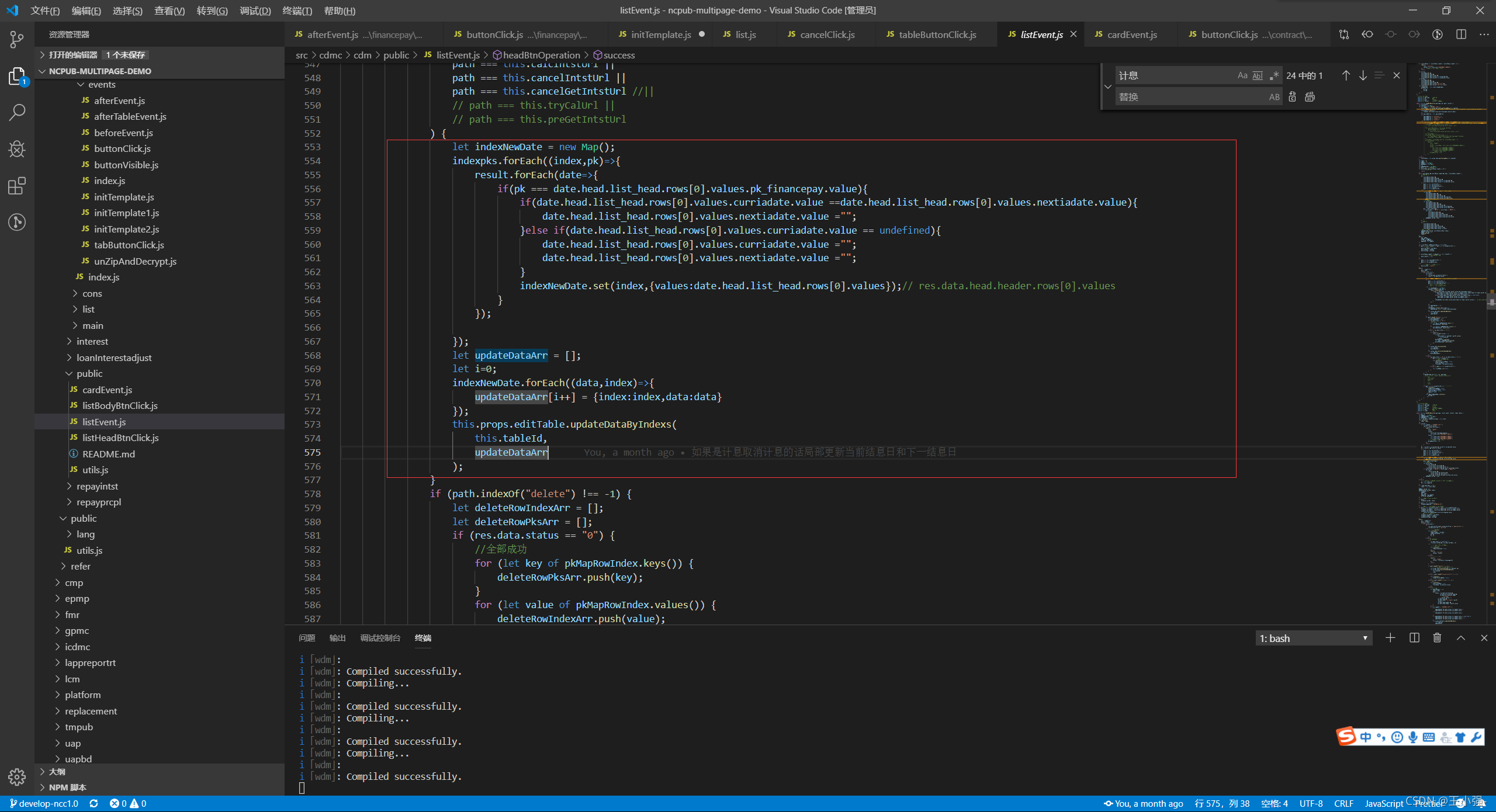The height and width of the screenshot is (812, 1496).
Task: Expand the repayintst folder
Action: coord(97,486)
